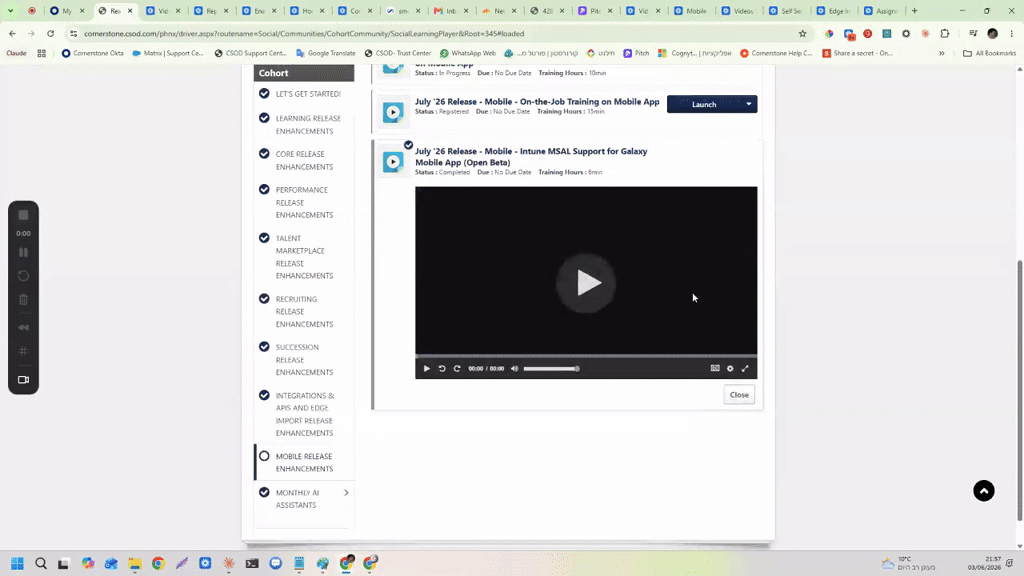Click the small play icon in the video control bar
The width and height of the screenshot is (1024, 576).
point(426,368)
